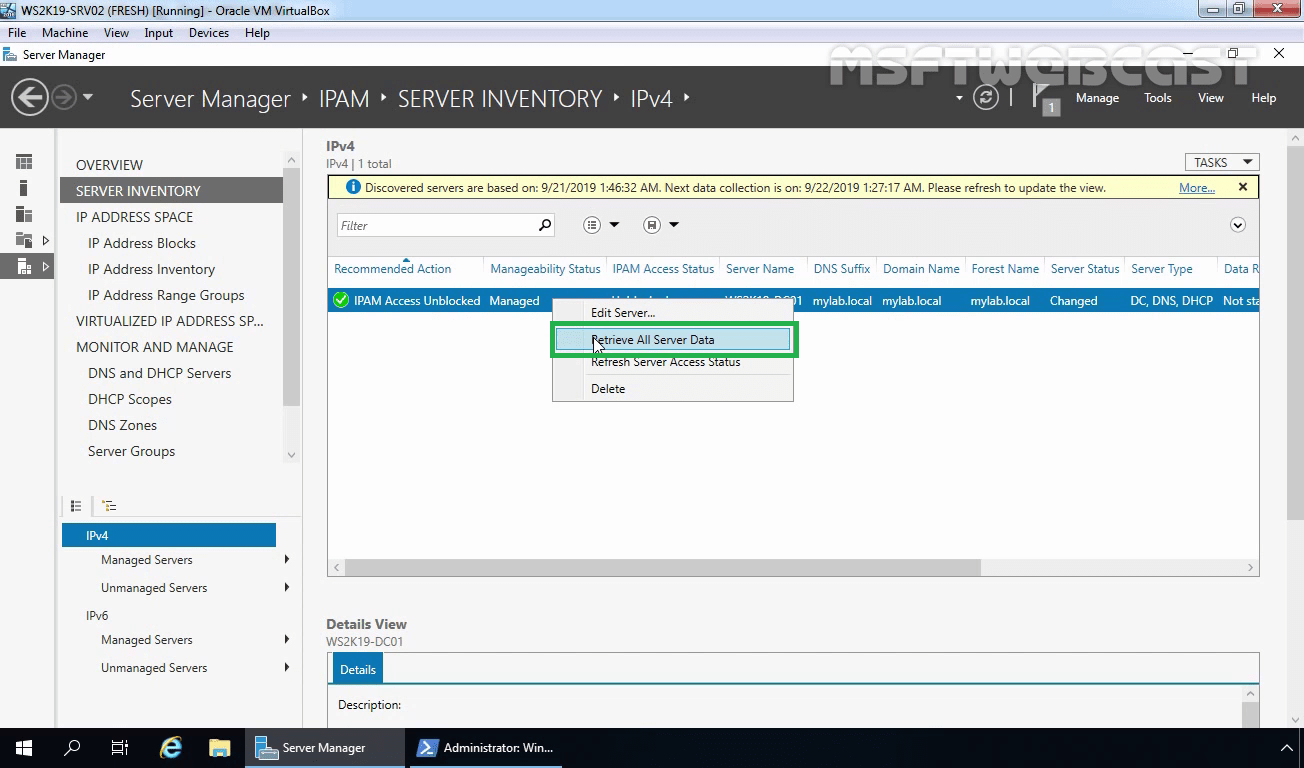Open IP Address Inventory
This screenshot has width=1304, height=768.
pos(151,269)
